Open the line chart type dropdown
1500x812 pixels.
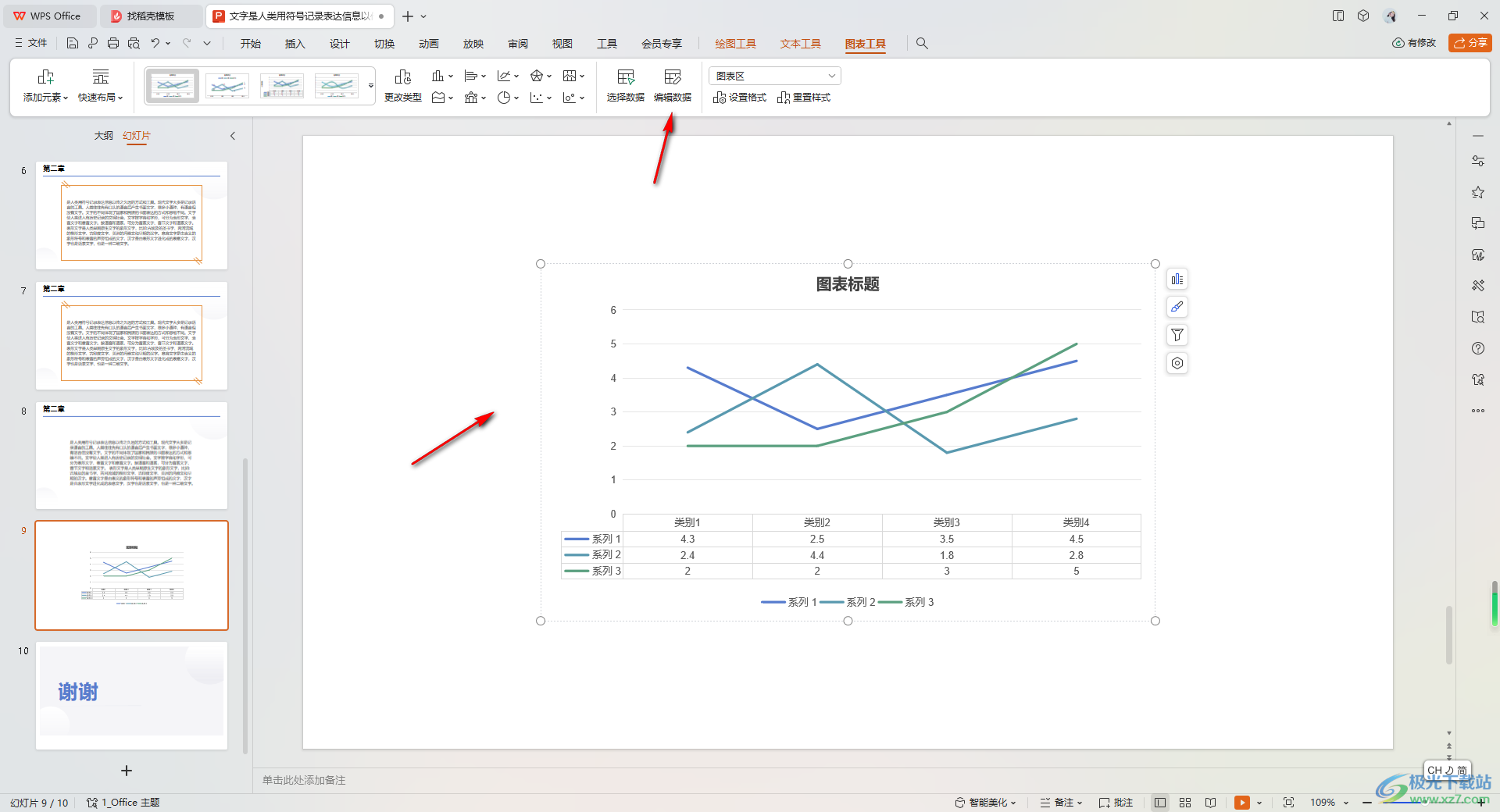click(508, 76)
